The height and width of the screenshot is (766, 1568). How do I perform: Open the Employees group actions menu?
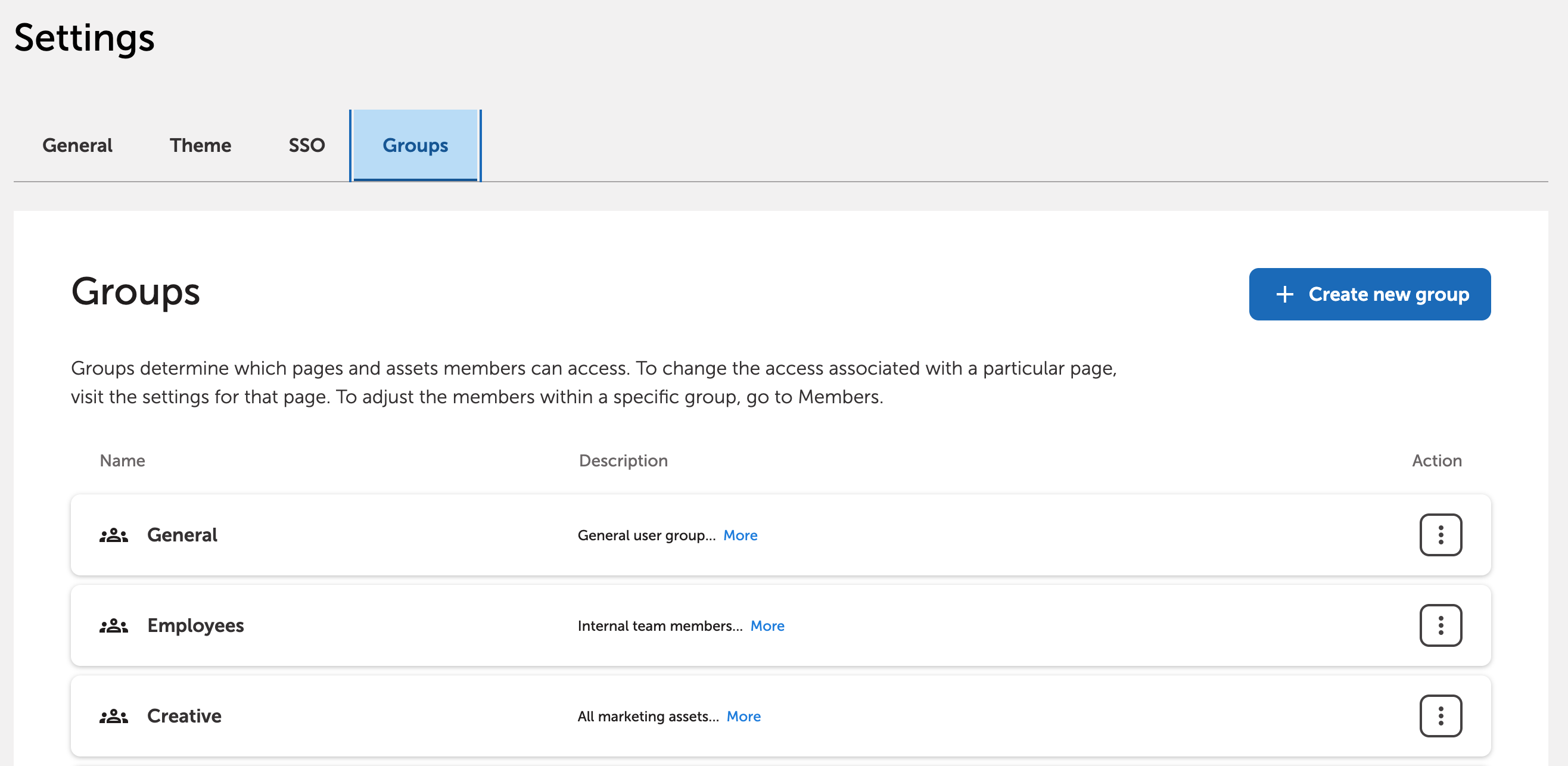coord(1440,625)
